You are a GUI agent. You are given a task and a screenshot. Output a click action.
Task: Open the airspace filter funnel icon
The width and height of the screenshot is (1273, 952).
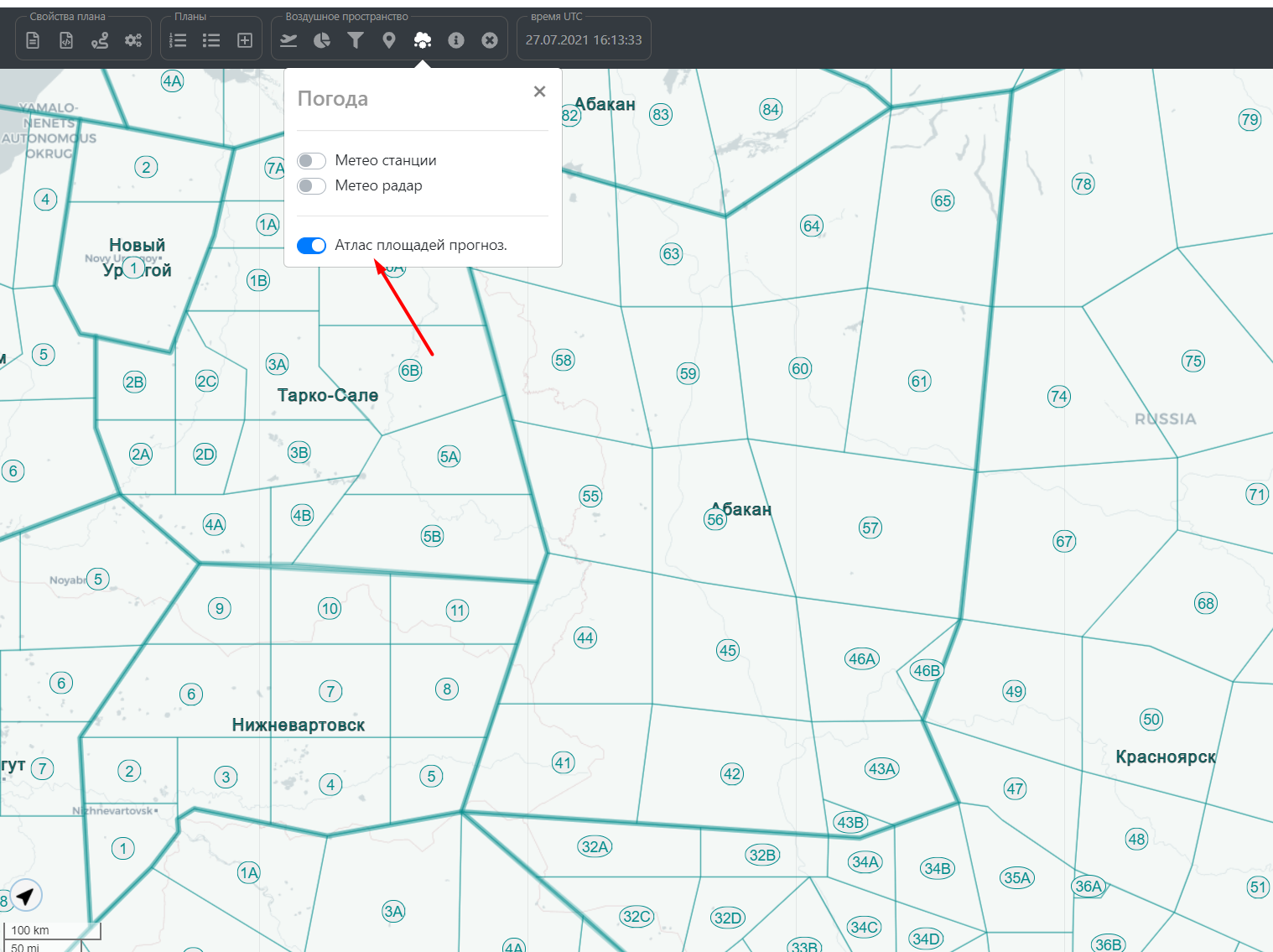(356, 40)
